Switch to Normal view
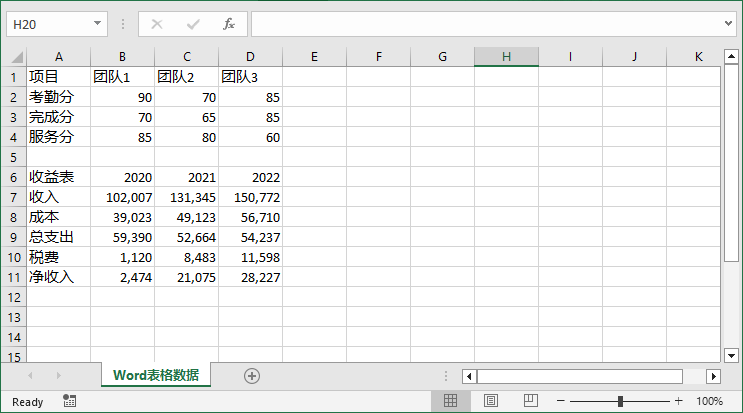The height and width of the screenshot is (413, 743). coord(450,401)
